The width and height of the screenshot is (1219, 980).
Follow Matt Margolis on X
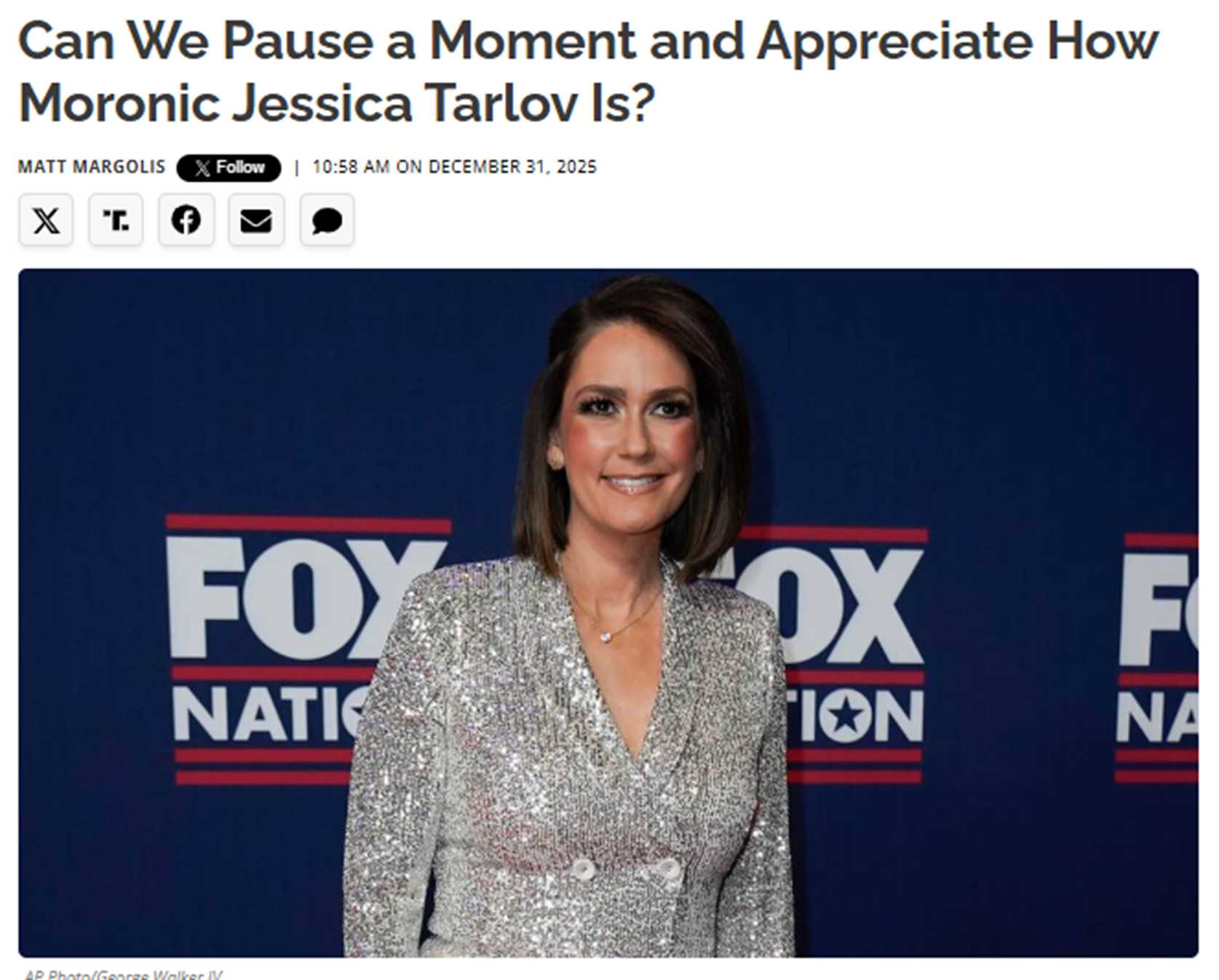tap(229, 167)
